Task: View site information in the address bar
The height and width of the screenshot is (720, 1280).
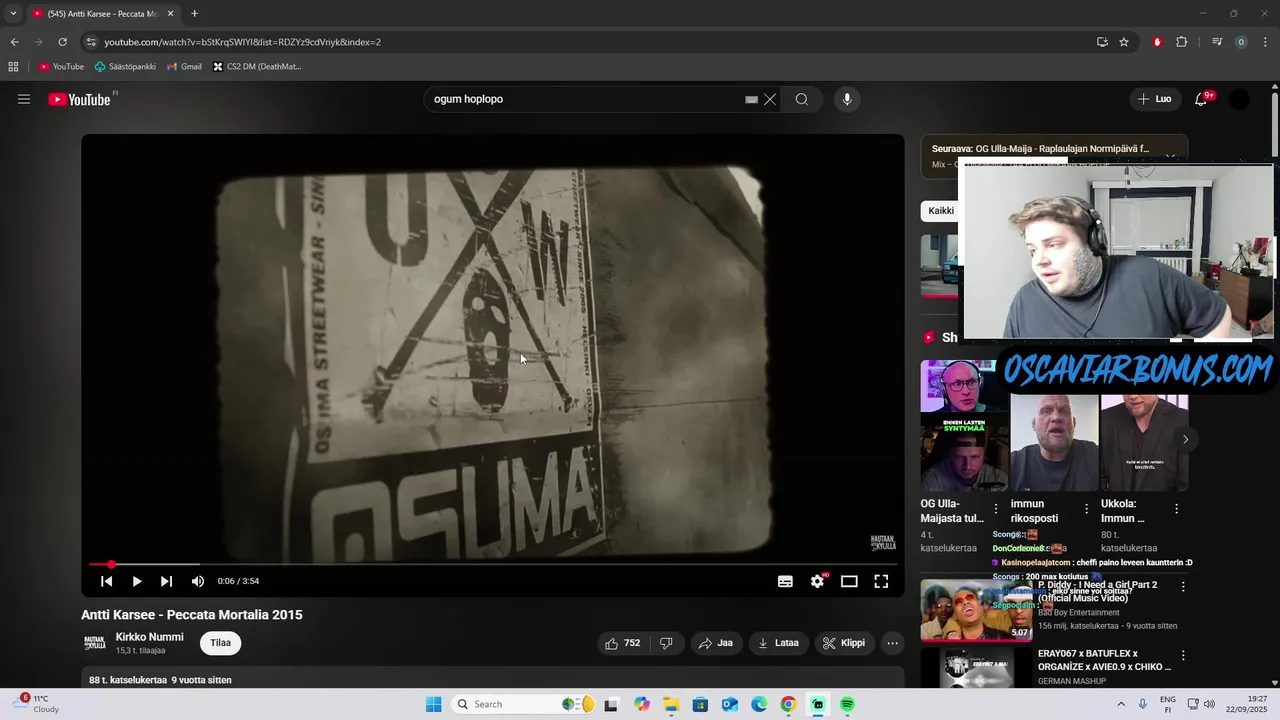Action: click(91, 42)
